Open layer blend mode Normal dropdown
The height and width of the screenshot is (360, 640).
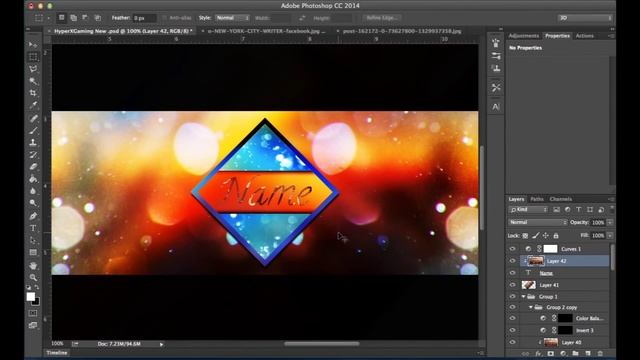coord(538,222)
